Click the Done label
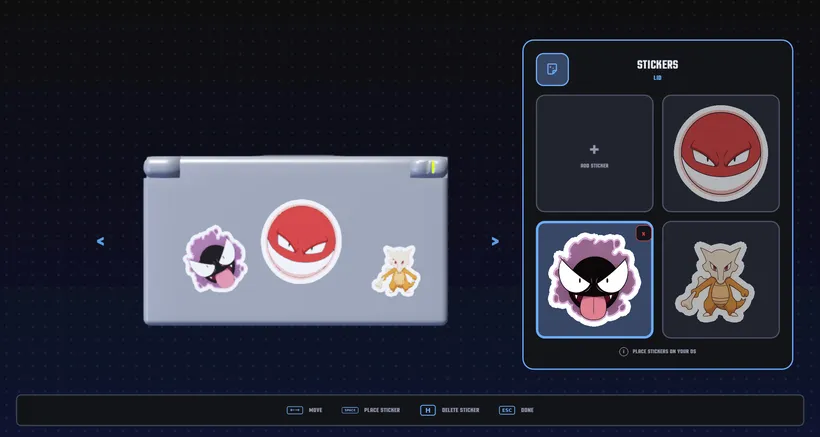 point(527,410)
